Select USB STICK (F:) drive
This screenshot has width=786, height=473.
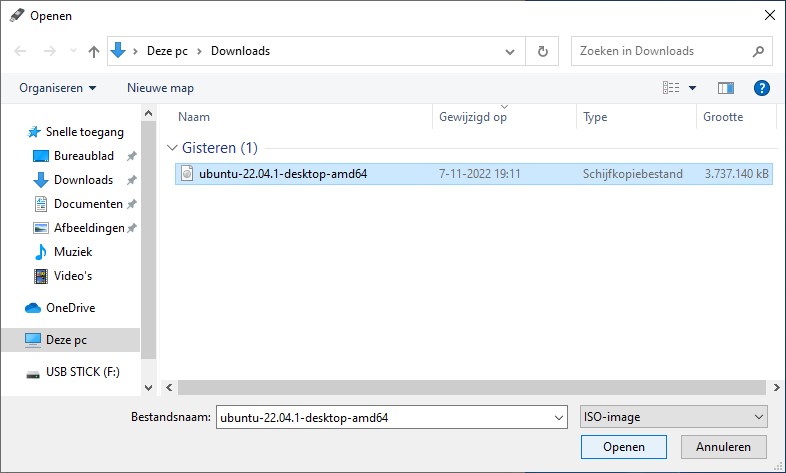[81, 373]
